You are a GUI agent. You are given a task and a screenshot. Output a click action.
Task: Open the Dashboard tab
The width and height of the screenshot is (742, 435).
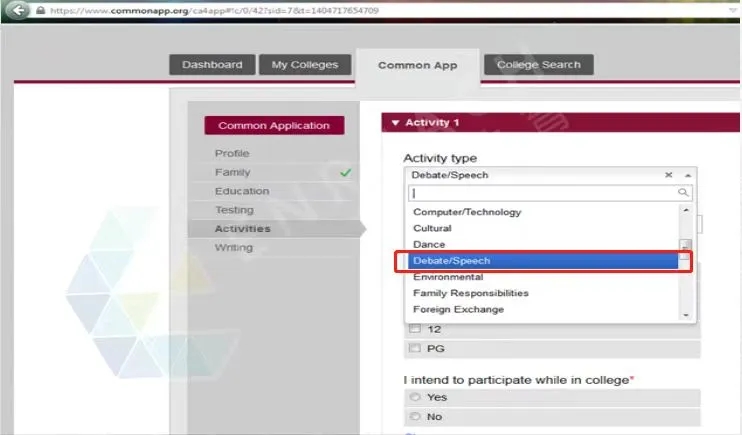(x=212, y=64)
